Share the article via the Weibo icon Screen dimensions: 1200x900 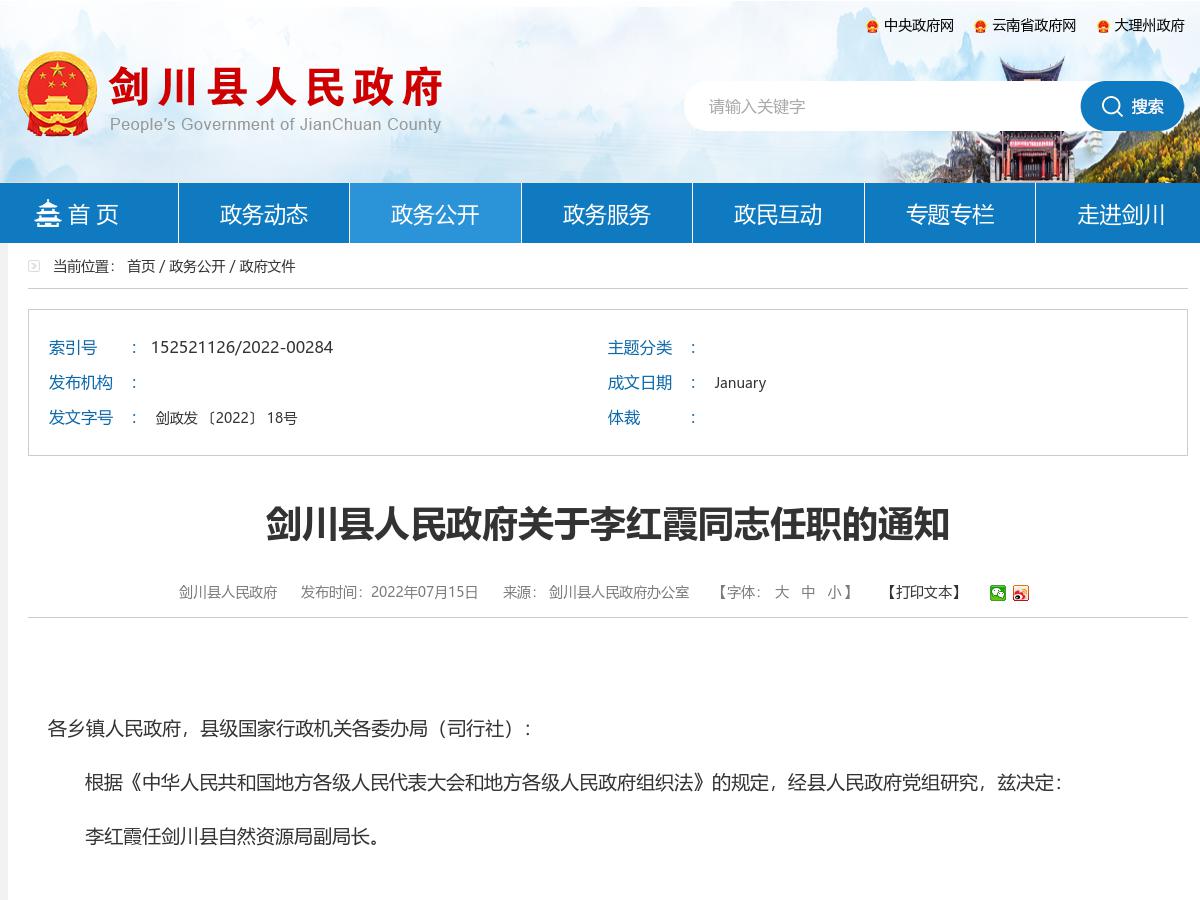point(1021,592)
